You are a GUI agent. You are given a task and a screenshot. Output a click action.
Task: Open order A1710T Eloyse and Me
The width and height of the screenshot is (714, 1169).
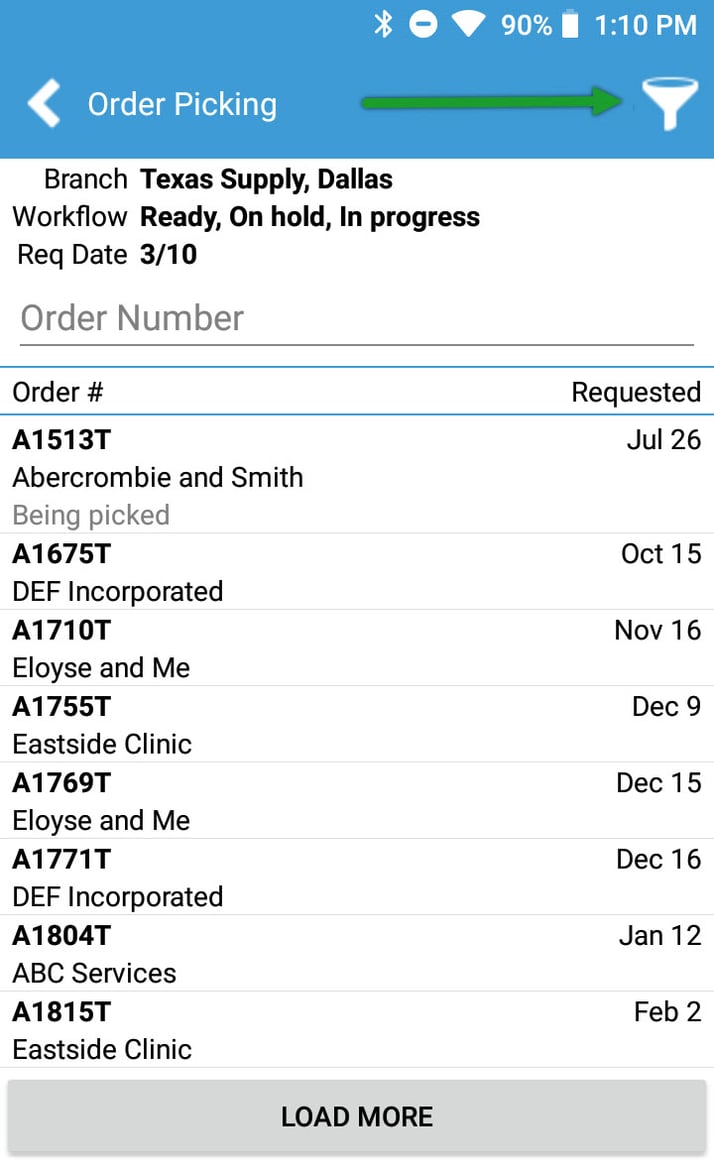pos(356,648)
